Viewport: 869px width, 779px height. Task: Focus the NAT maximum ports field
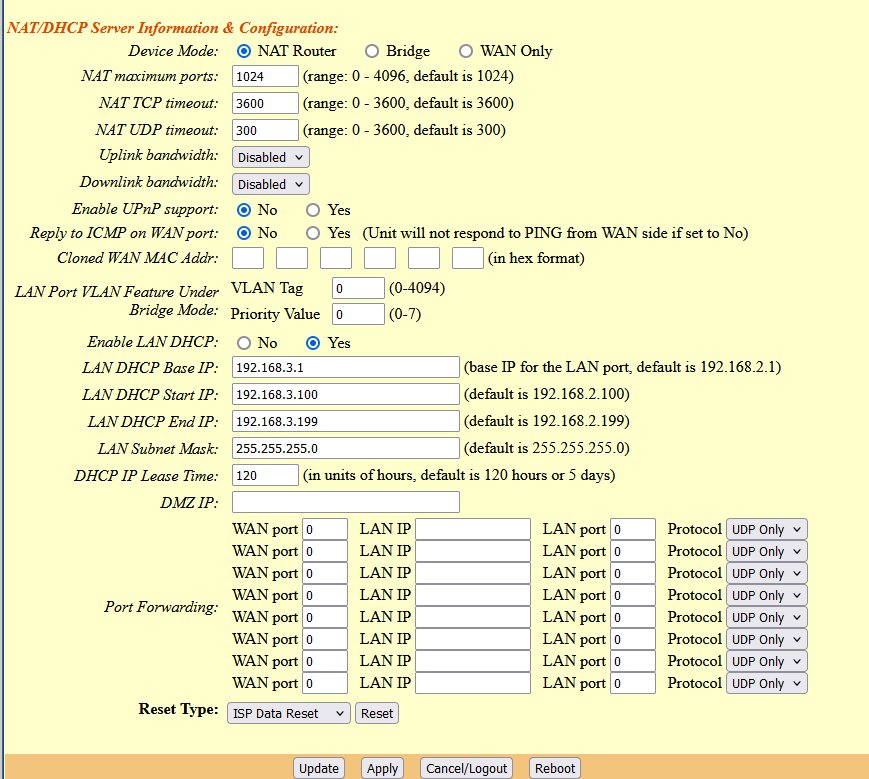pyautogui.click(x=265, y=76)
